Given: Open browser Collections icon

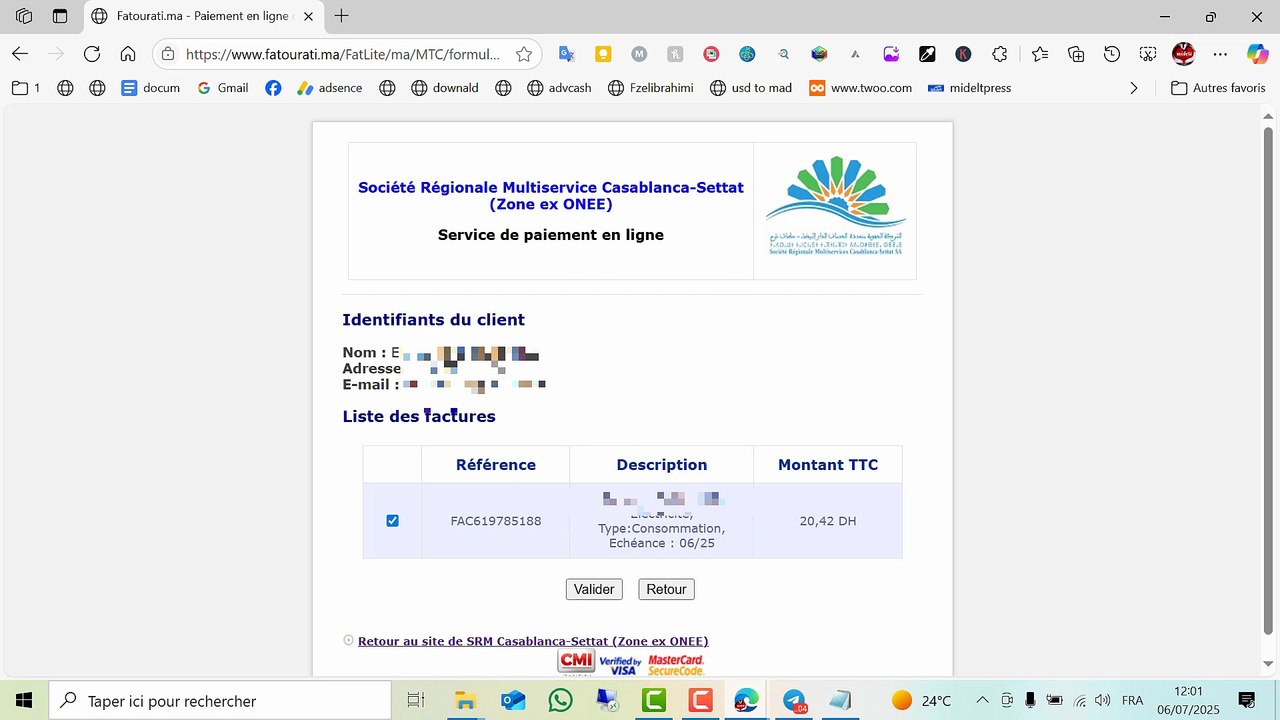Looking at the screenshot, I should point(1076,54).
